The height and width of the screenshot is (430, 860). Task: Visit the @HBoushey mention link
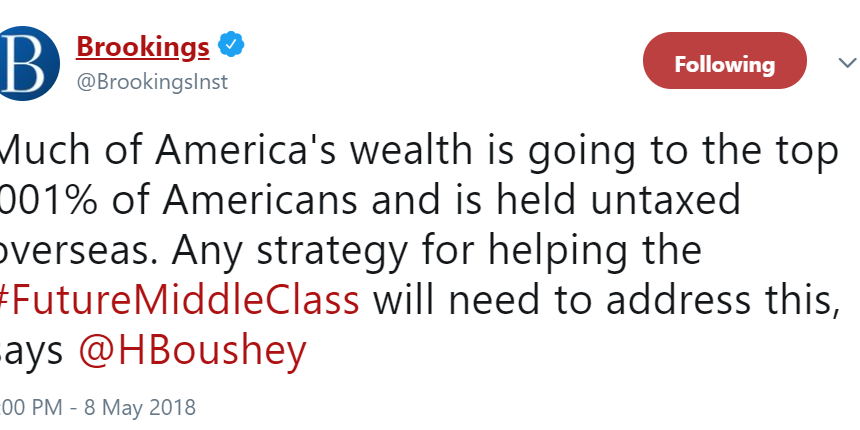(189, 351)
